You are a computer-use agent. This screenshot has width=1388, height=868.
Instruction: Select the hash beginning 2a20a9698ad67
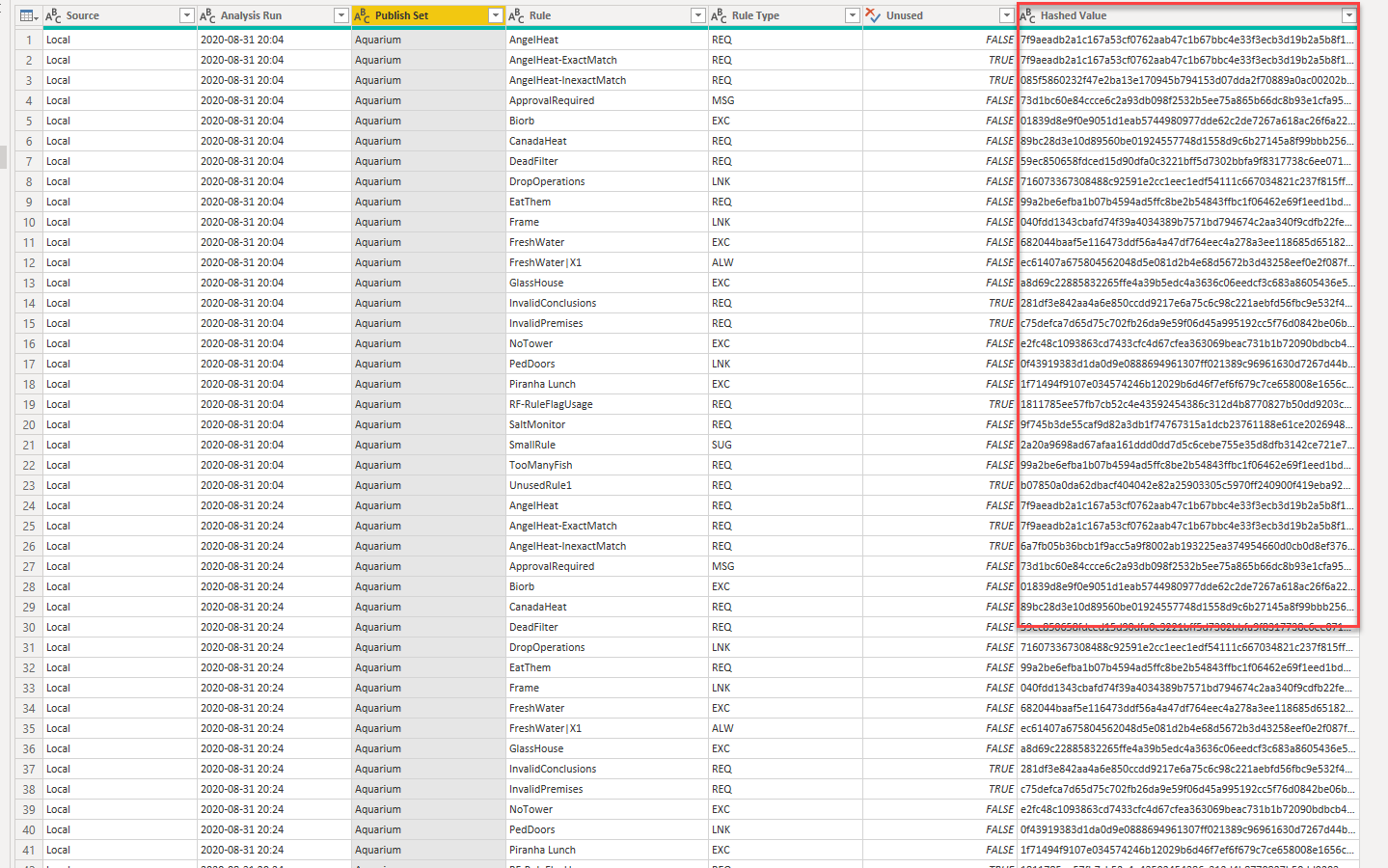[1187, 445]
